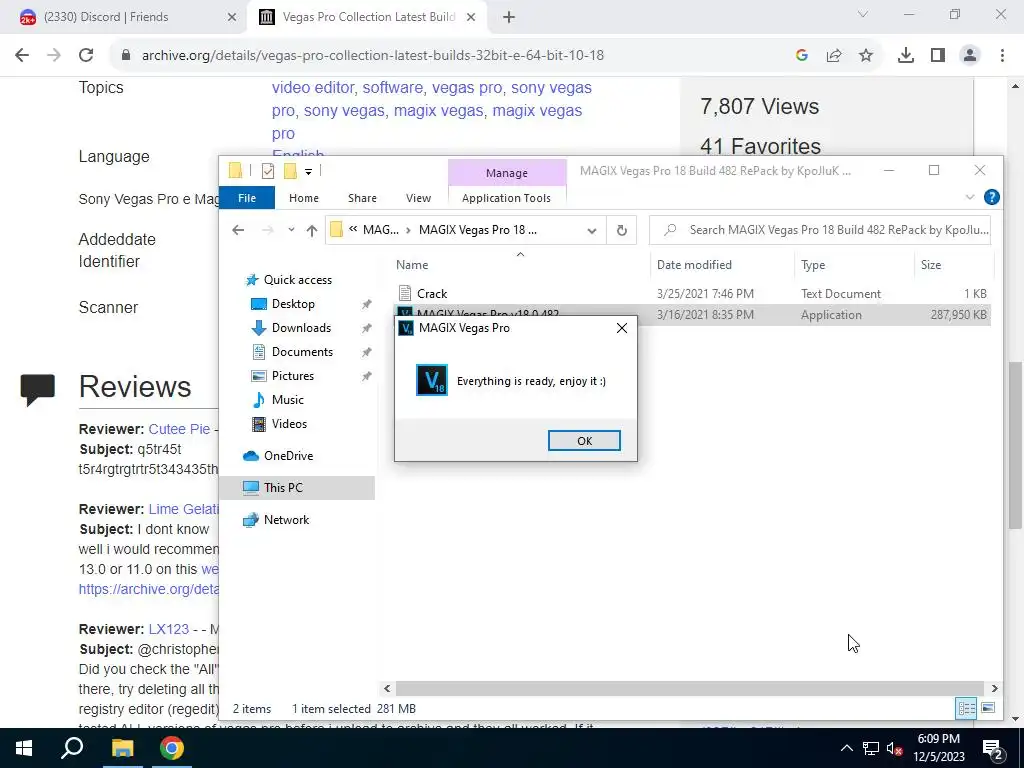
Task: Click the share page icon in Chrome
Action: [834, 56]
